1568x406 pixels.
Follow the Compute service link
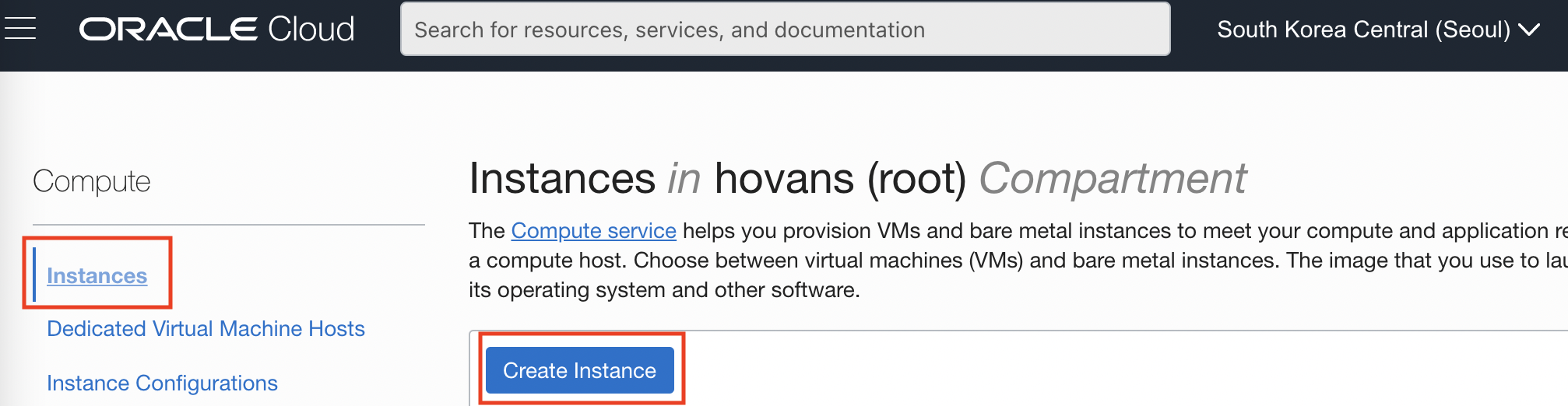593,230
